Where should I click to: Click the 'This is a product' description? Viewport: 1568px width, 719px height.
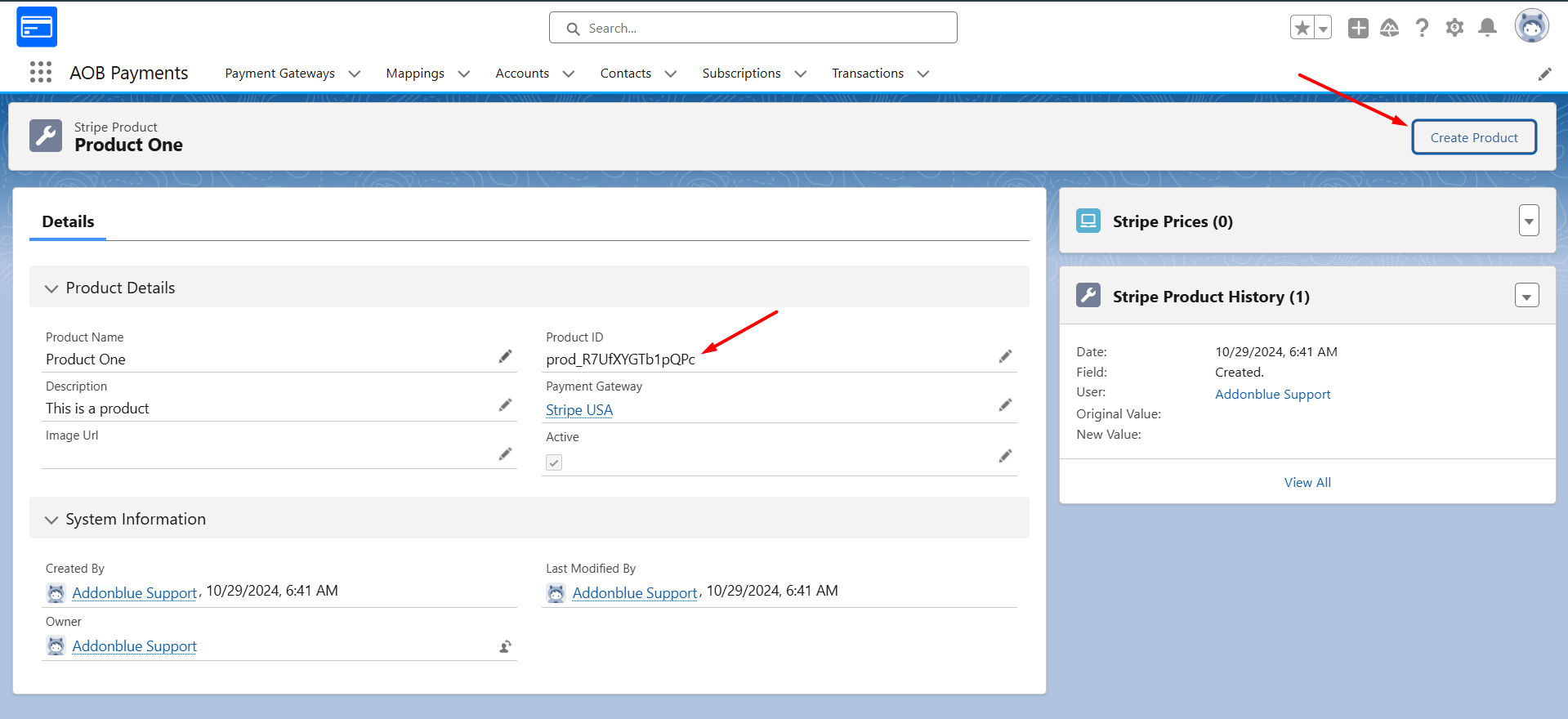point(97,409)
